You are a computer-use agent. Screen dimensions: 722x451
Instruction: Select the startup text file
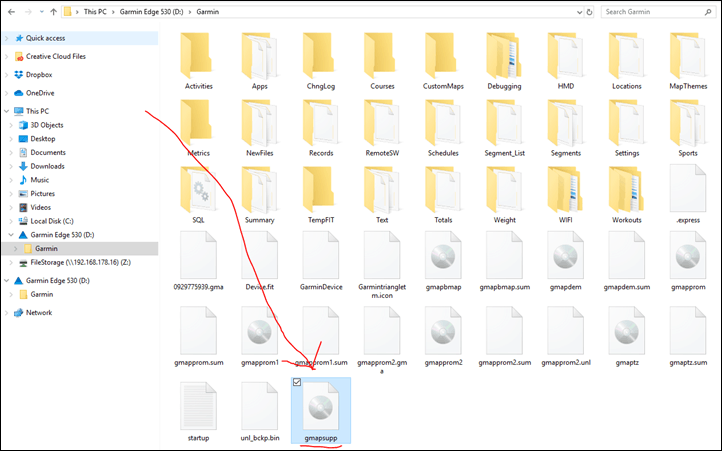[x=198, y=412]
